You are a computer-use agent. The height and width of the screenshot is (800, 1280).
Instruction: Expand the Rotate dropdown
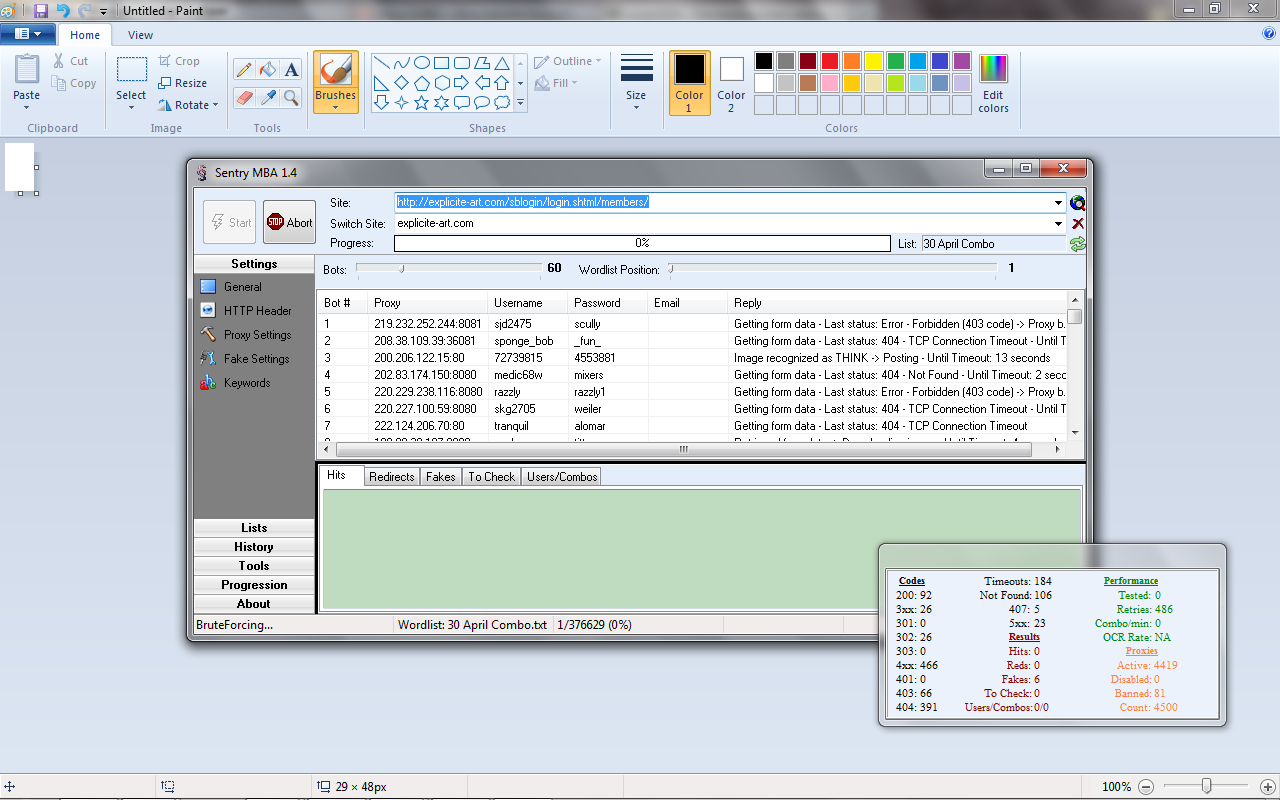[215, 105]
